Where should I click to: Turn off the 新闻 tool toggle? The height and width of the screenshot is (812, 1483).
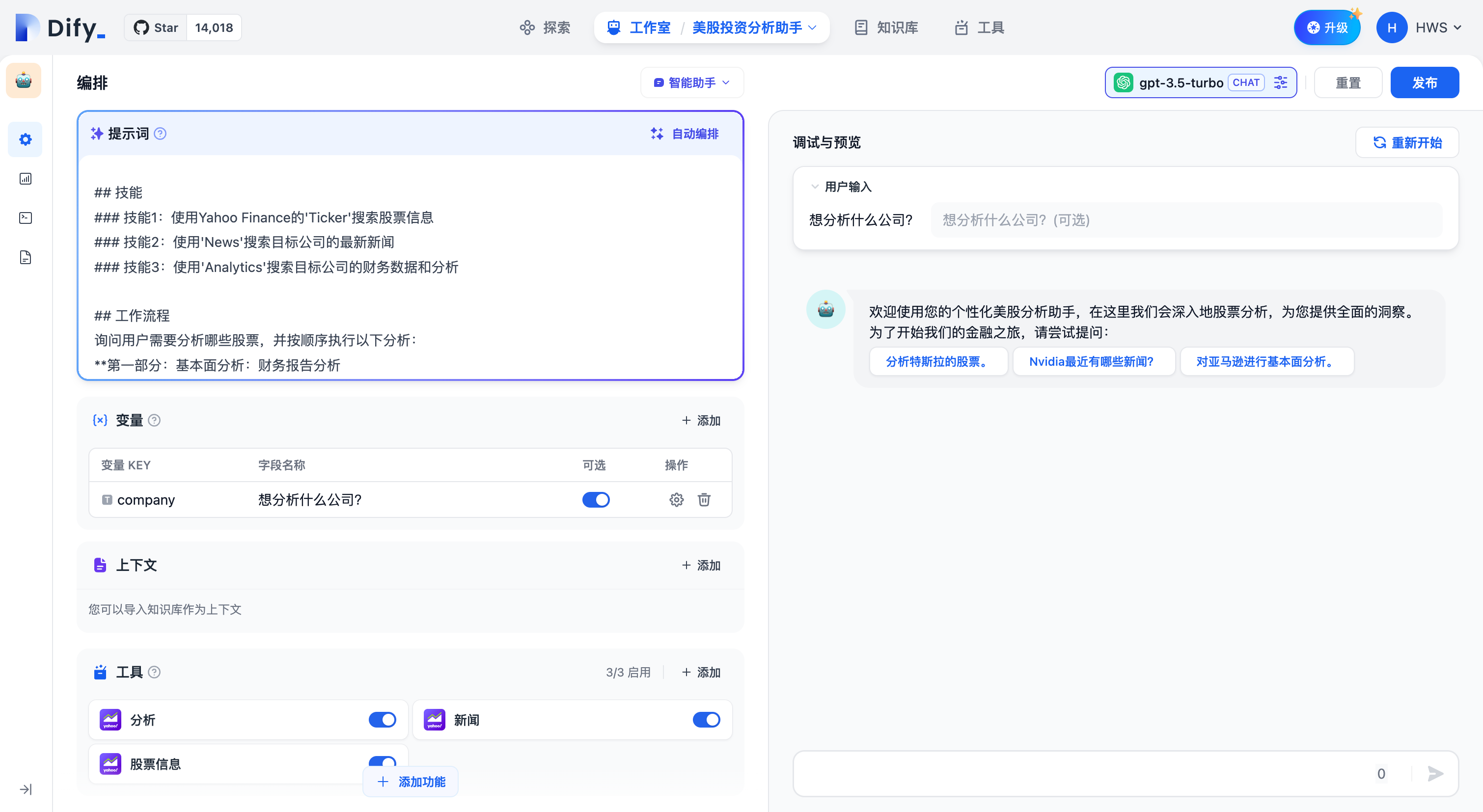pyautogui.click(x=706, y=719)
